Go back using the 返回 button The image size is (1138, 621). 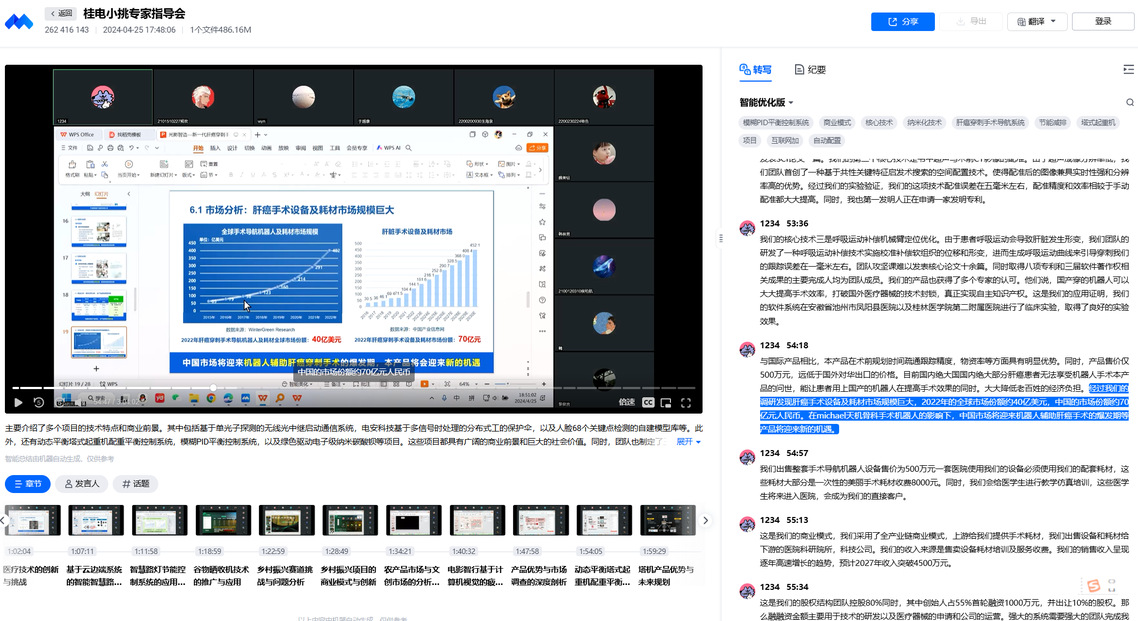[x=61, y=14]
